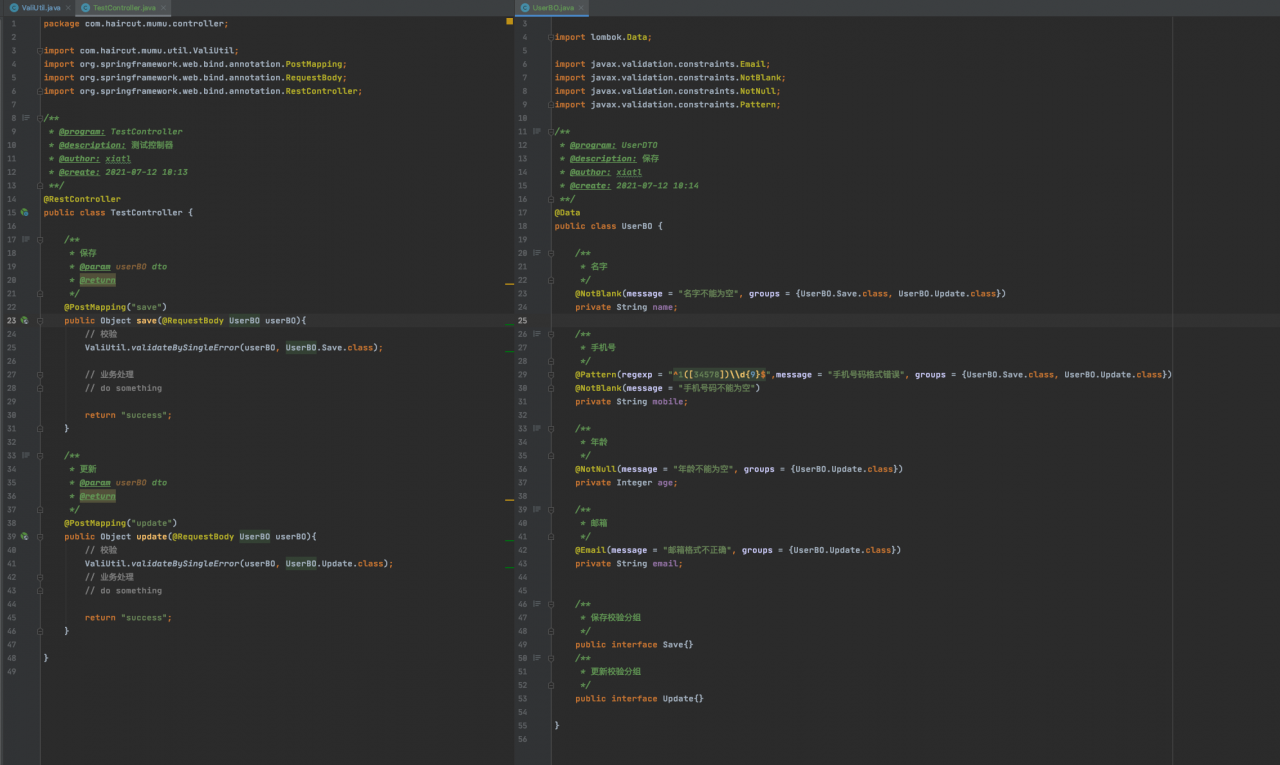Screen dimensions: 1280x765
Task: Click the ValiUtil import statement
Action: click(x=141, y=50)
